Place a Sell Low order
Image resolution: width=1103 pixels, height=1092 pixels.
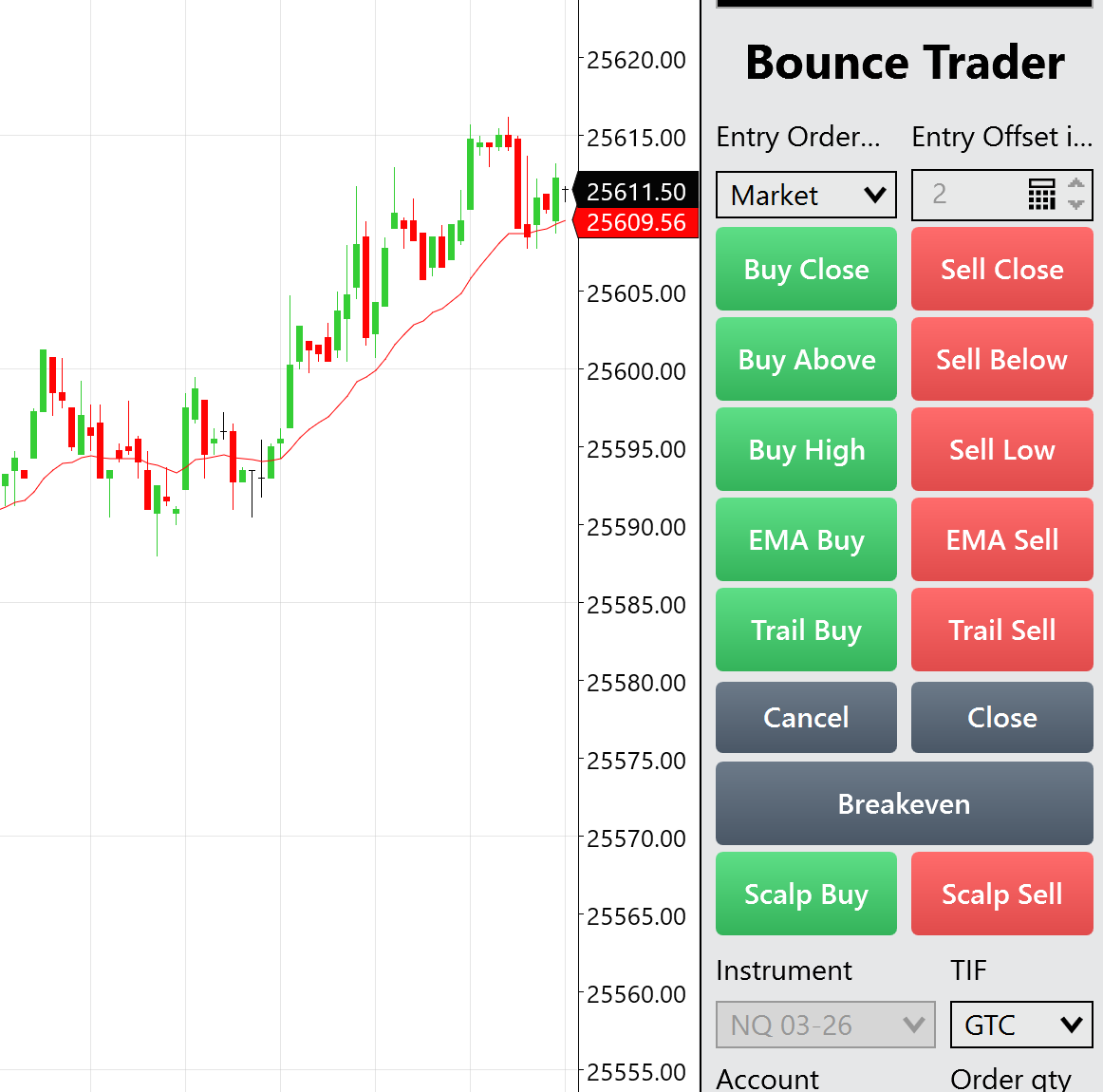pyautogui.click(x=1001, y=449)
